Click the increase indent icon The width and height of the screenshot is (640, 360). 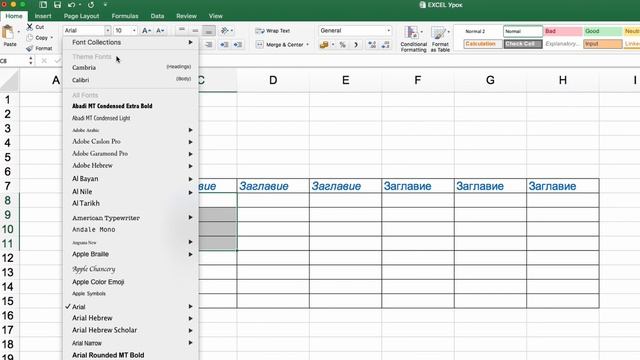(x=238, y=44)
